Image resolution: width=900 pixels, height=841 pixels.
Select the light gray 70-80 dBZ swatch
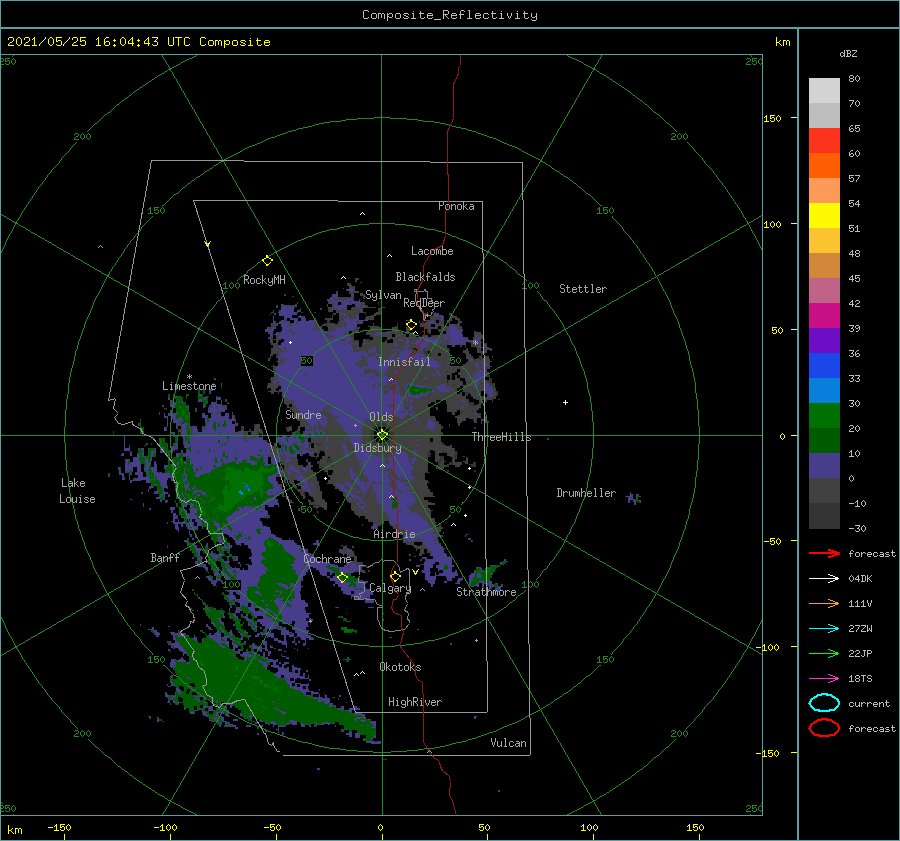click(824, 91)
